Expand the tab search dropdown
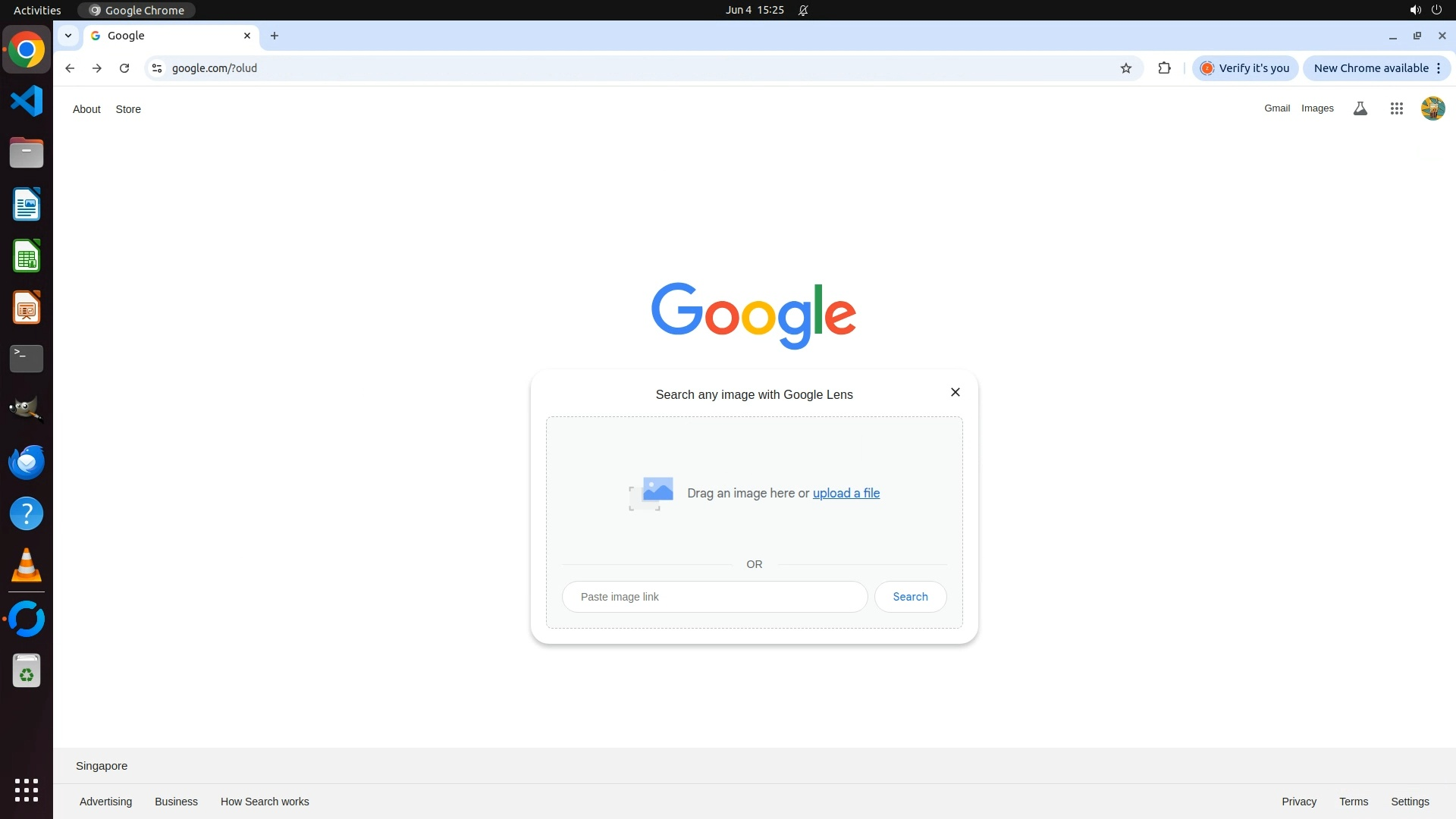Viewport: 1456px width, 819px height. click(68, 36)
